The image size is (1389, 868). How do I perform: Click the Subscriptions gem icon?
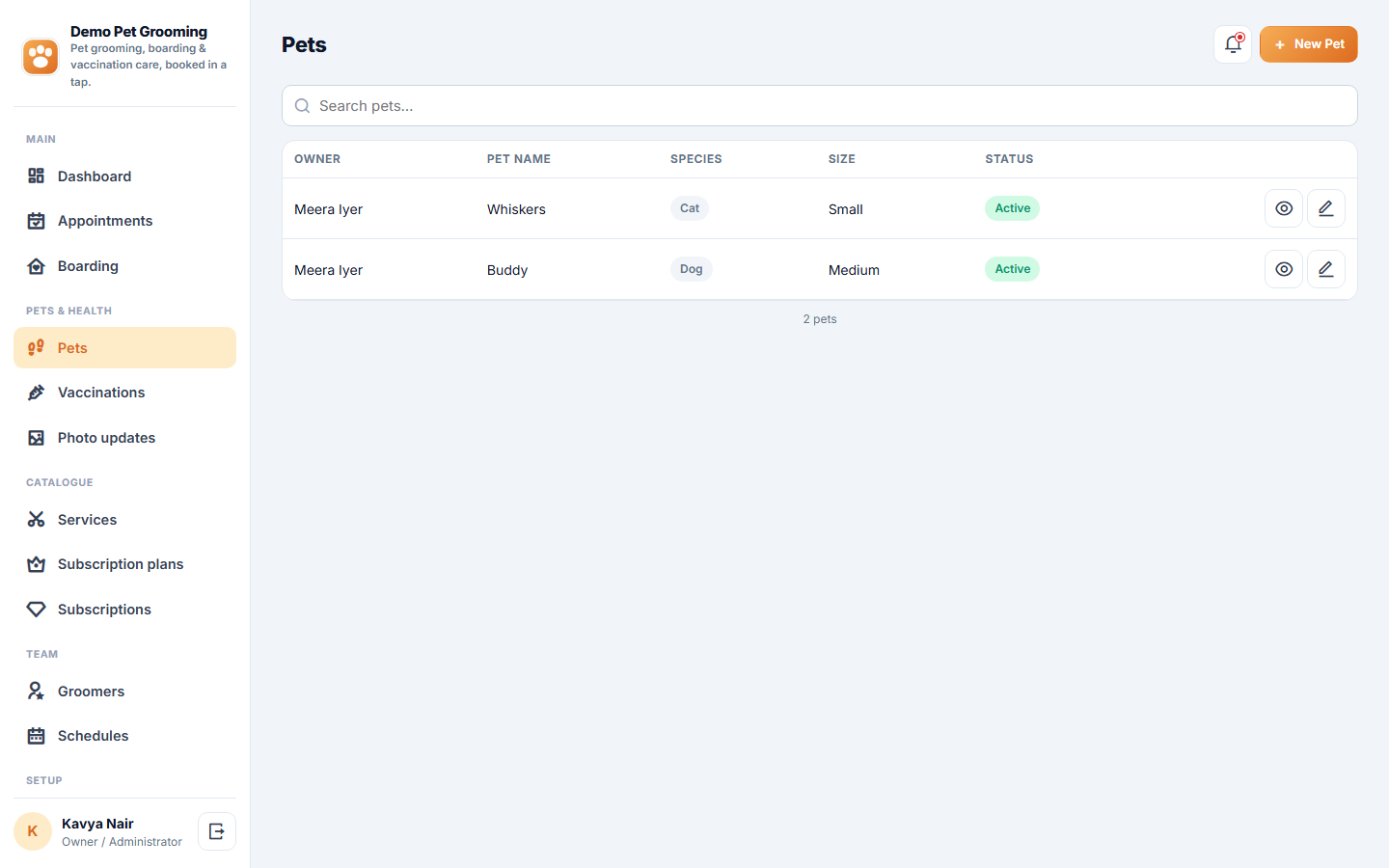[x=37, y=610]
